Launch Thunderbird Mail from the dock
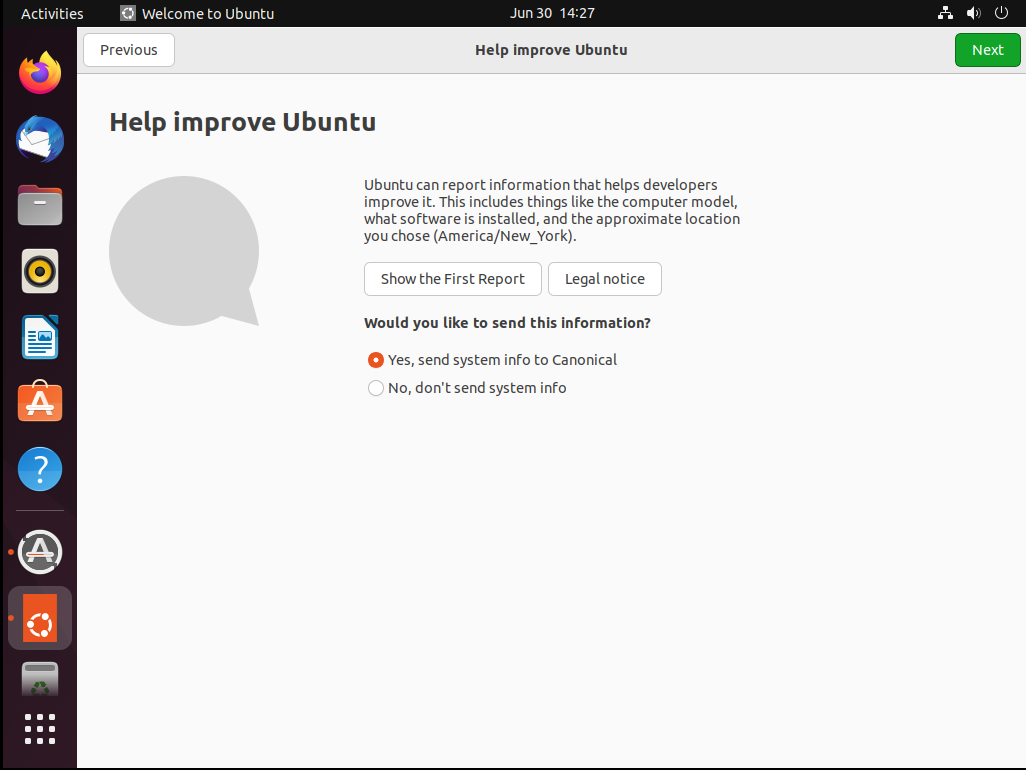 40,139
